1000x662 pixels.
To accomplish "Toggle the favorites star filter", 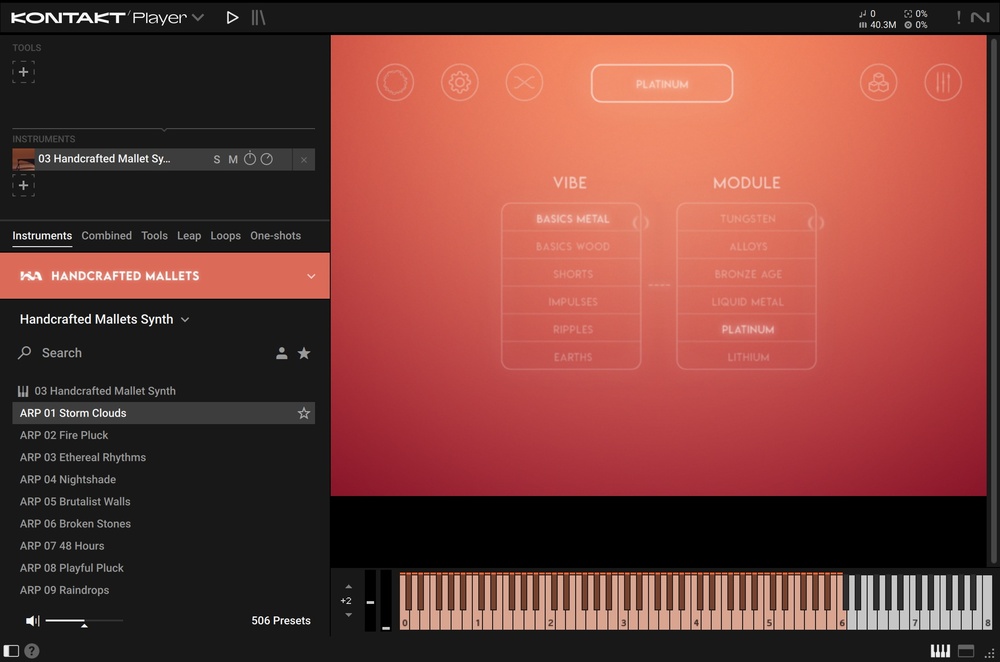I will (304, 353).
